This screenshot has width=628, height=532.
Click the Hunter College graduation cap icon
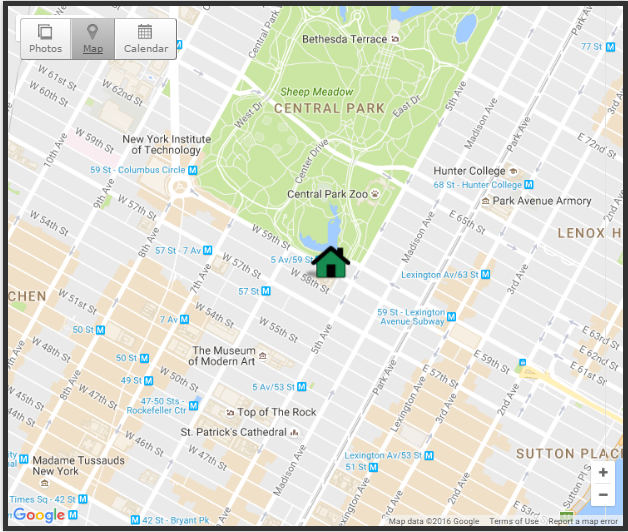click(513, 171)
